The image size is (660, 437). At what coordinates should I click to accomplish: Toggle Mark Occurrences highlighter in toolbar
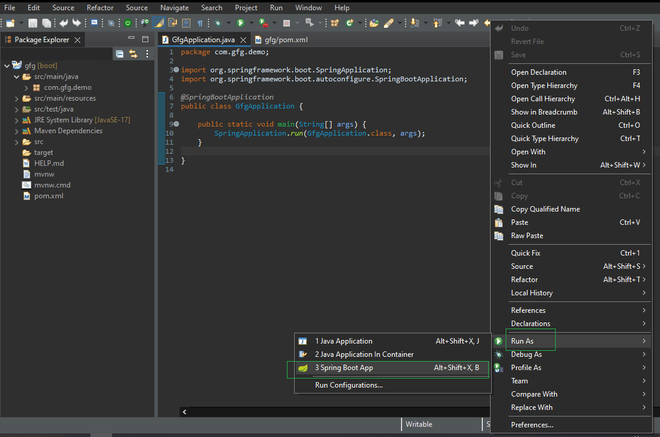160,22
